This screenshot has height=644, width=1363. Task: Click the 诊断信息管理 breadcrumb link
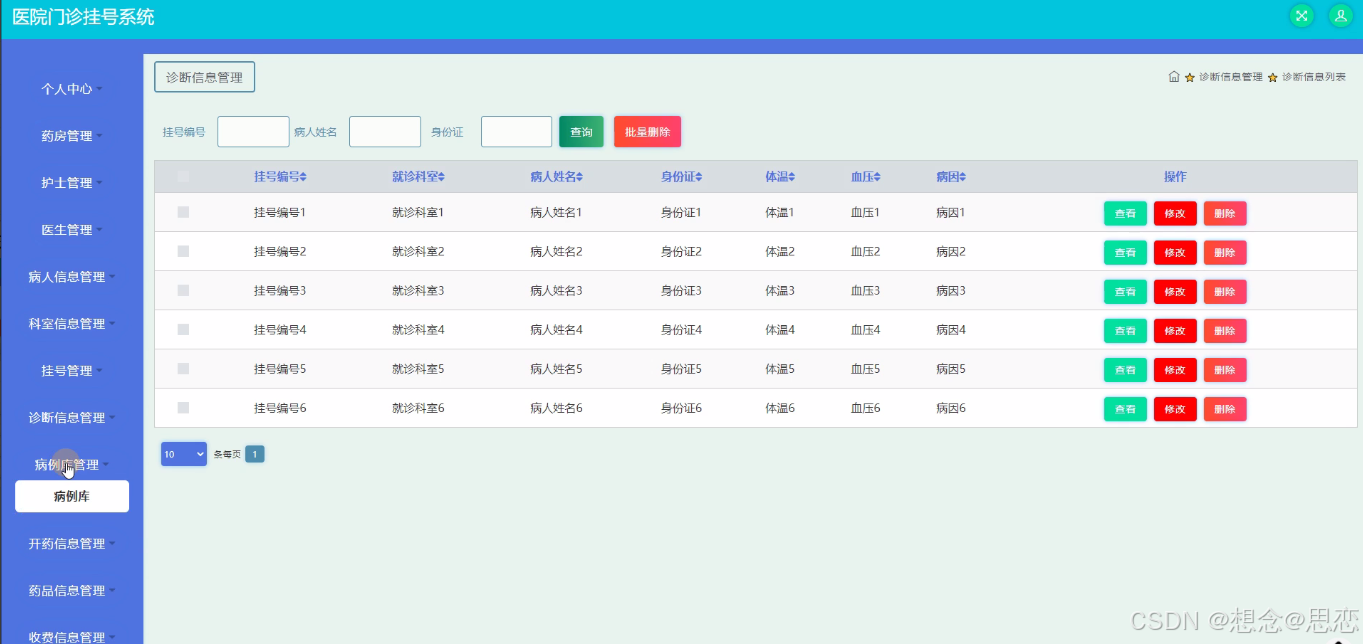click(x=1230, y=77)
